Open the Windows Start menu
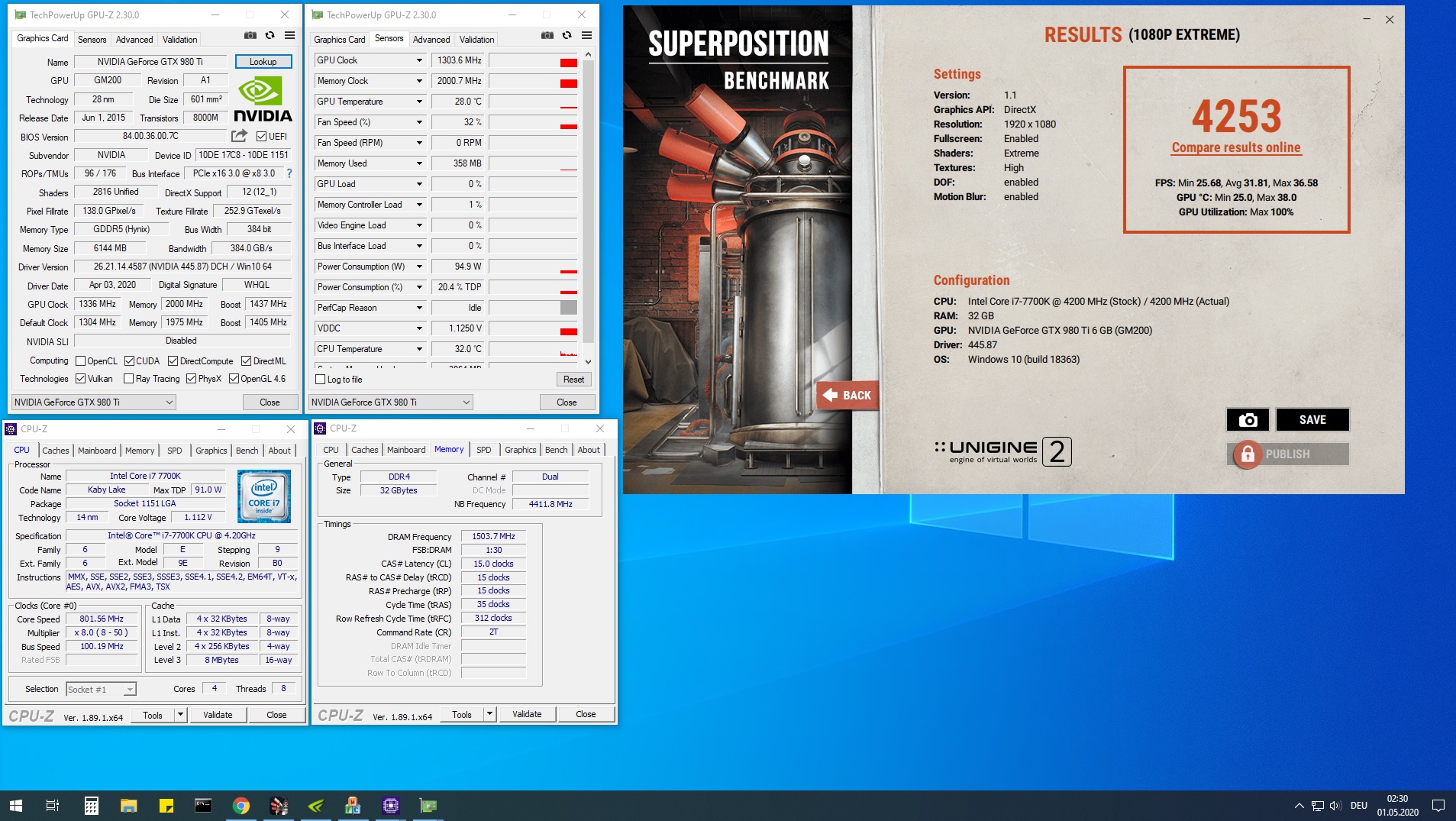The image size is (1456, 821). click(x=15, y=806)
